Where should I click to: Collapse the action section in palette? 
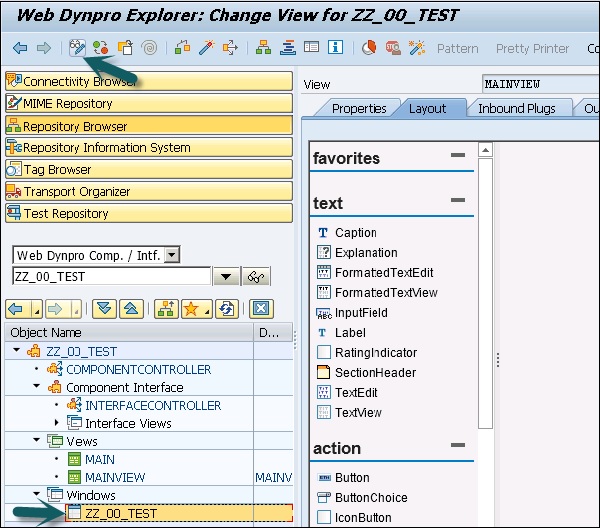[x=458, y=447]
